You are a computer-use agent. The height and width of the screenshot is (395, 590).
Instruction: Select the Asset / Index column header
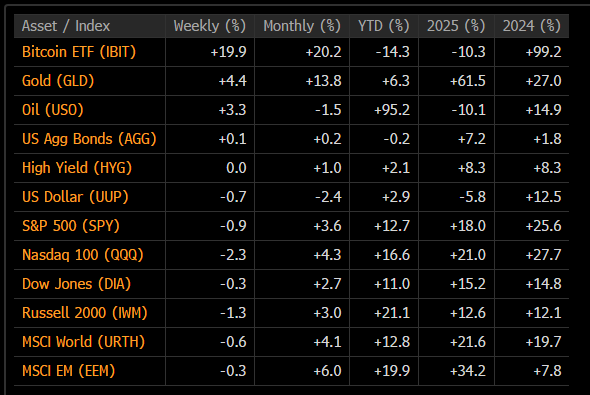click(66, 26)
